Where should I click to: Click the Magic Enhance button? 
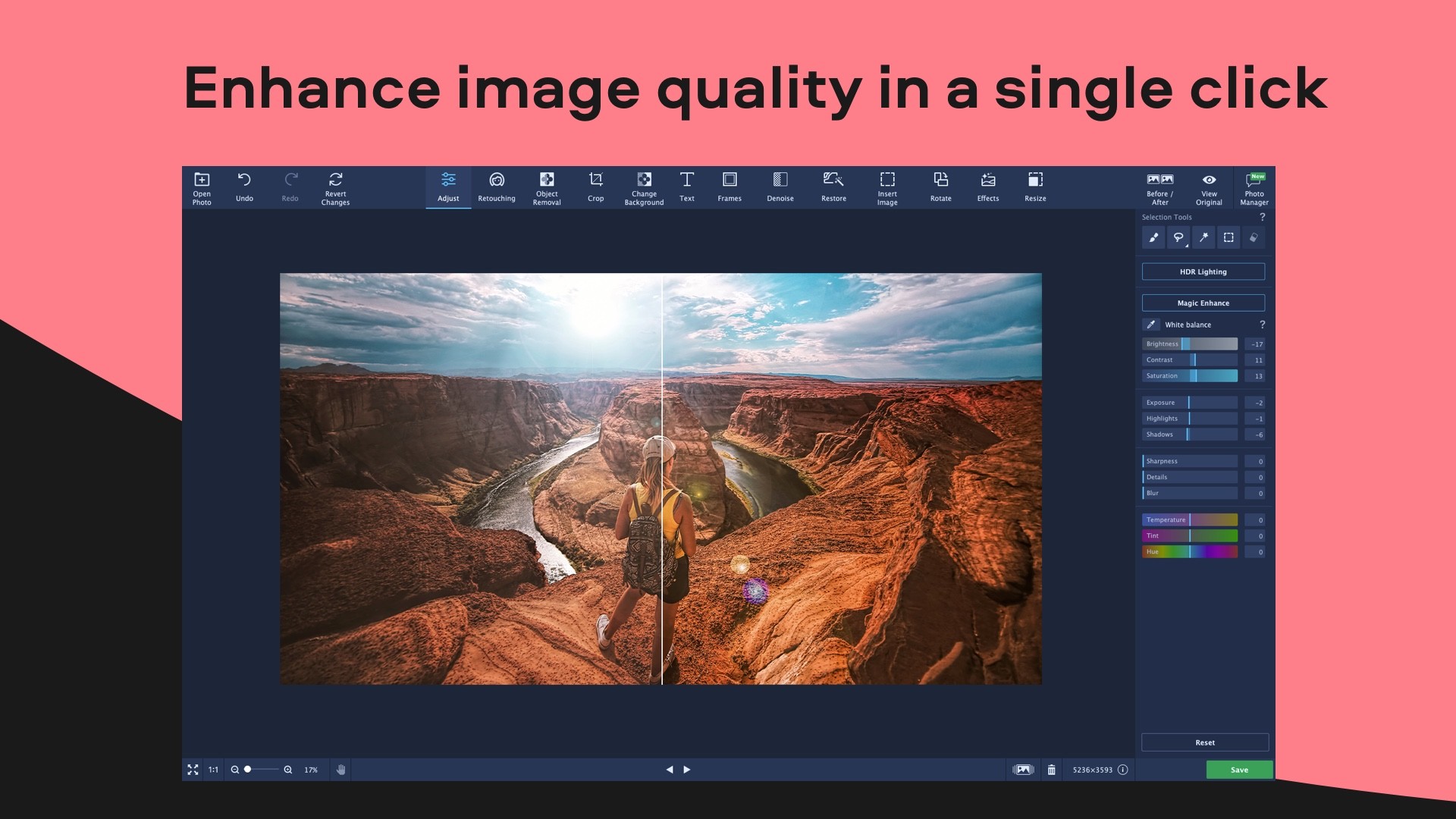(x=1203, y=303)
